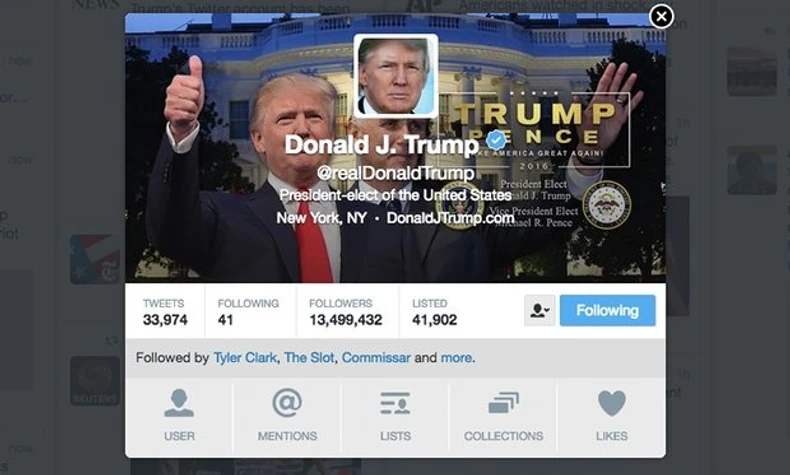
Task: Show more followers you know
Action: pyautogui.click(x=456, y=358)
